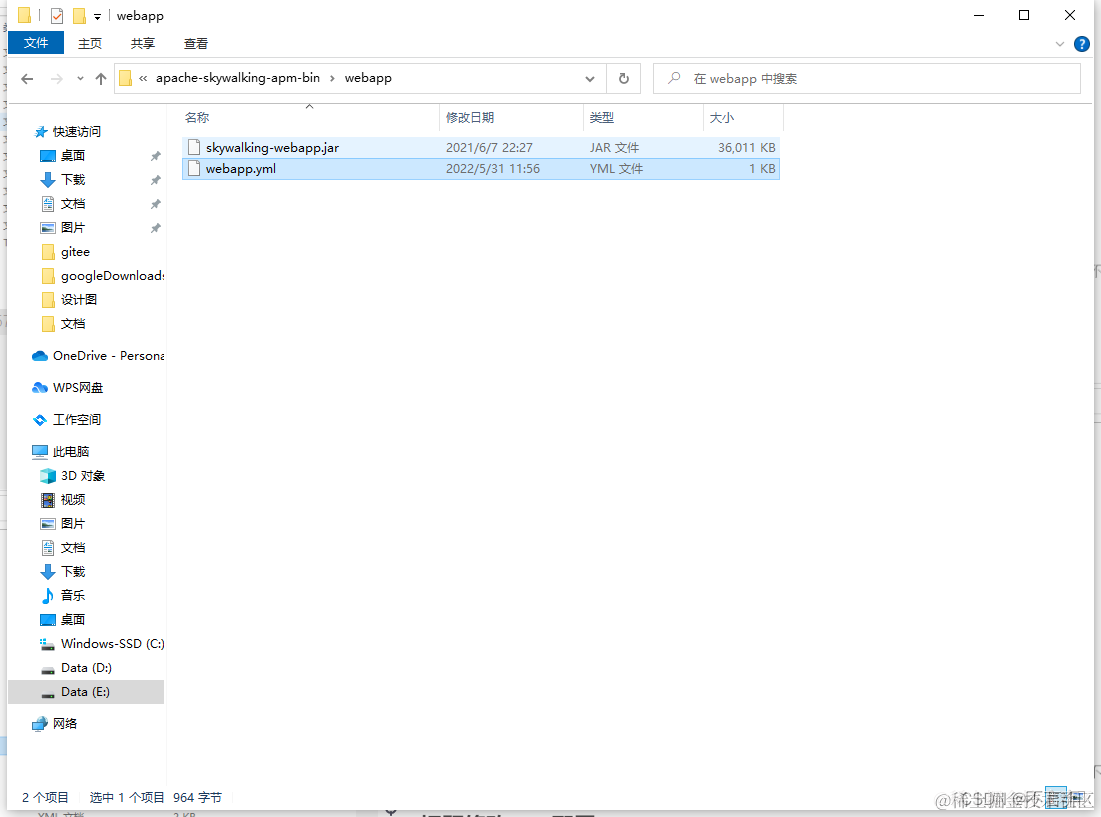Switch to the 查看 ribbon tab

(x=196, y=44)
